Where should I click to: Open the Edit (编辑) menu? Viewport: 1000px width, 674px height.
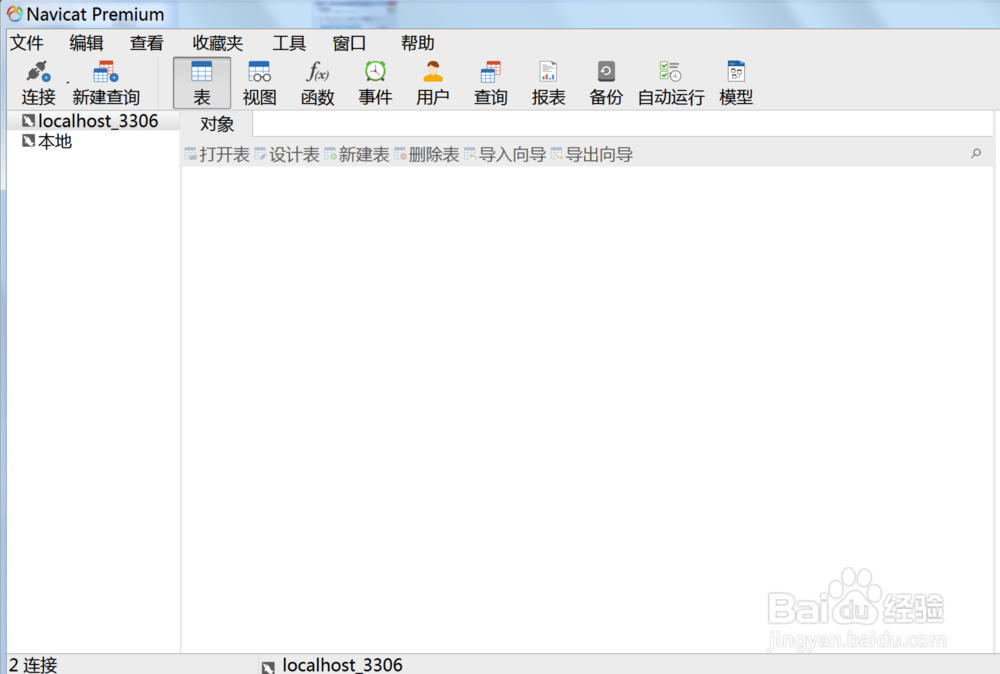(86, 43)
